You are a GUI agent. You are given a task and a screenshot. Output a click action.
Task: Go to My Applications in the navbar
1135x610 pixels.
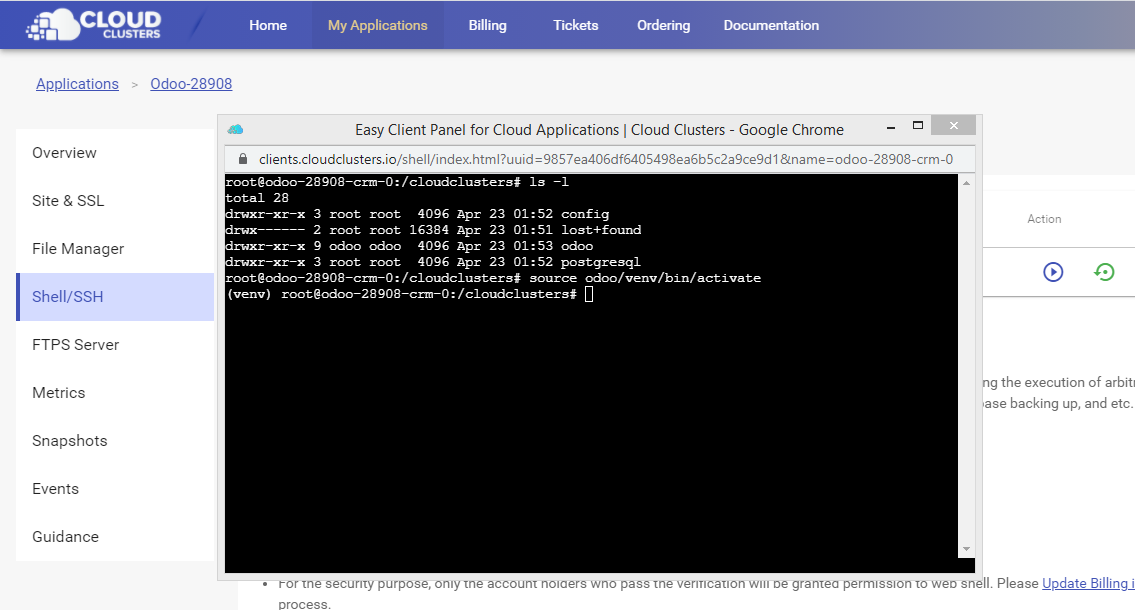[377, 25]
